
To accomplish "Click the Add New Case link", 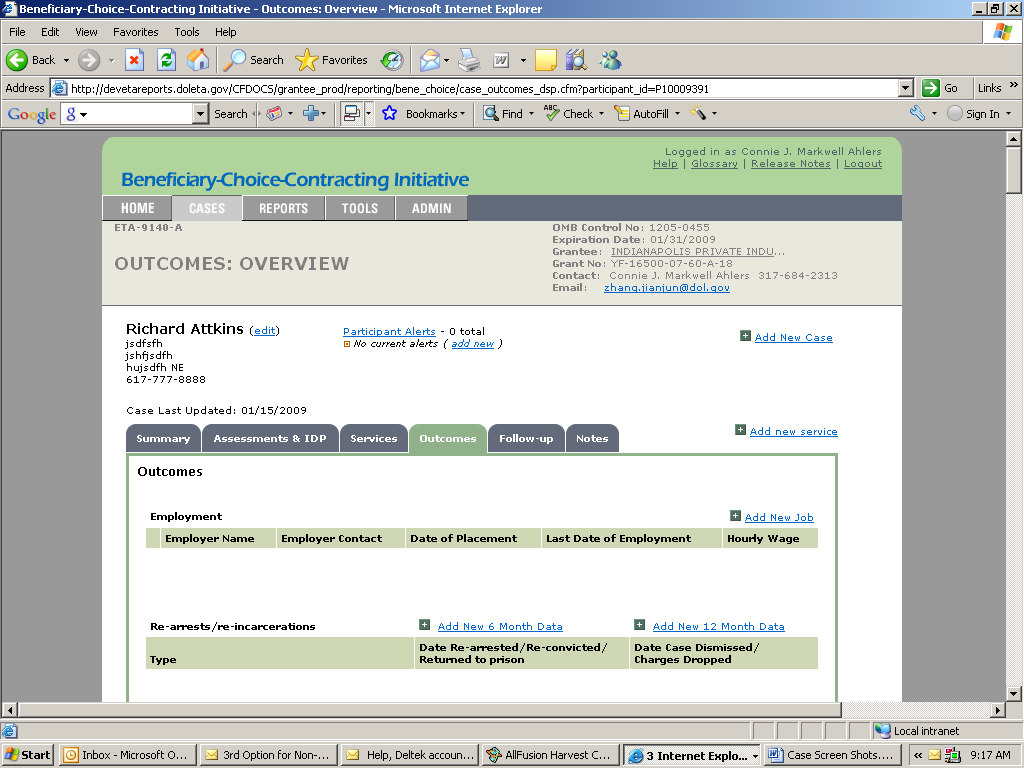I will 793,337.
